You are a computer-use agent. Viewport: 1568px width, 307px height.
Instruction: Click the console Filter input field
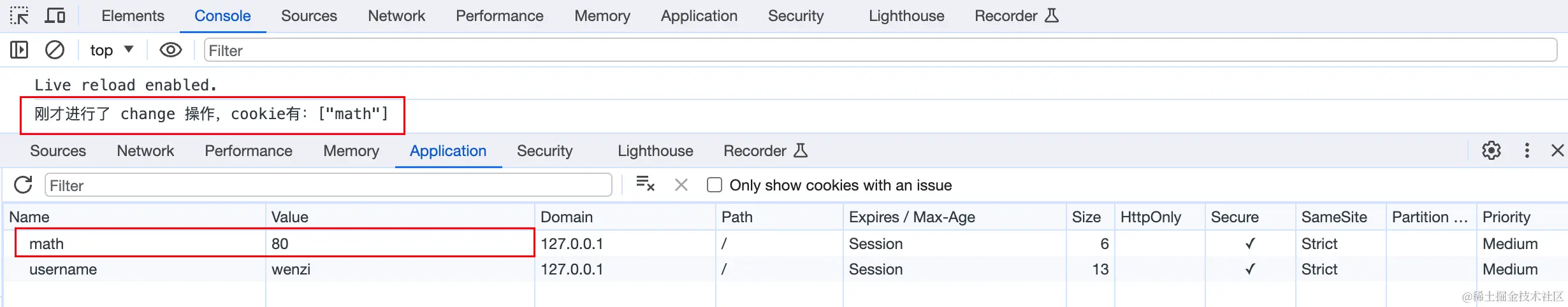pyautogui.click(x=880, y=50)
